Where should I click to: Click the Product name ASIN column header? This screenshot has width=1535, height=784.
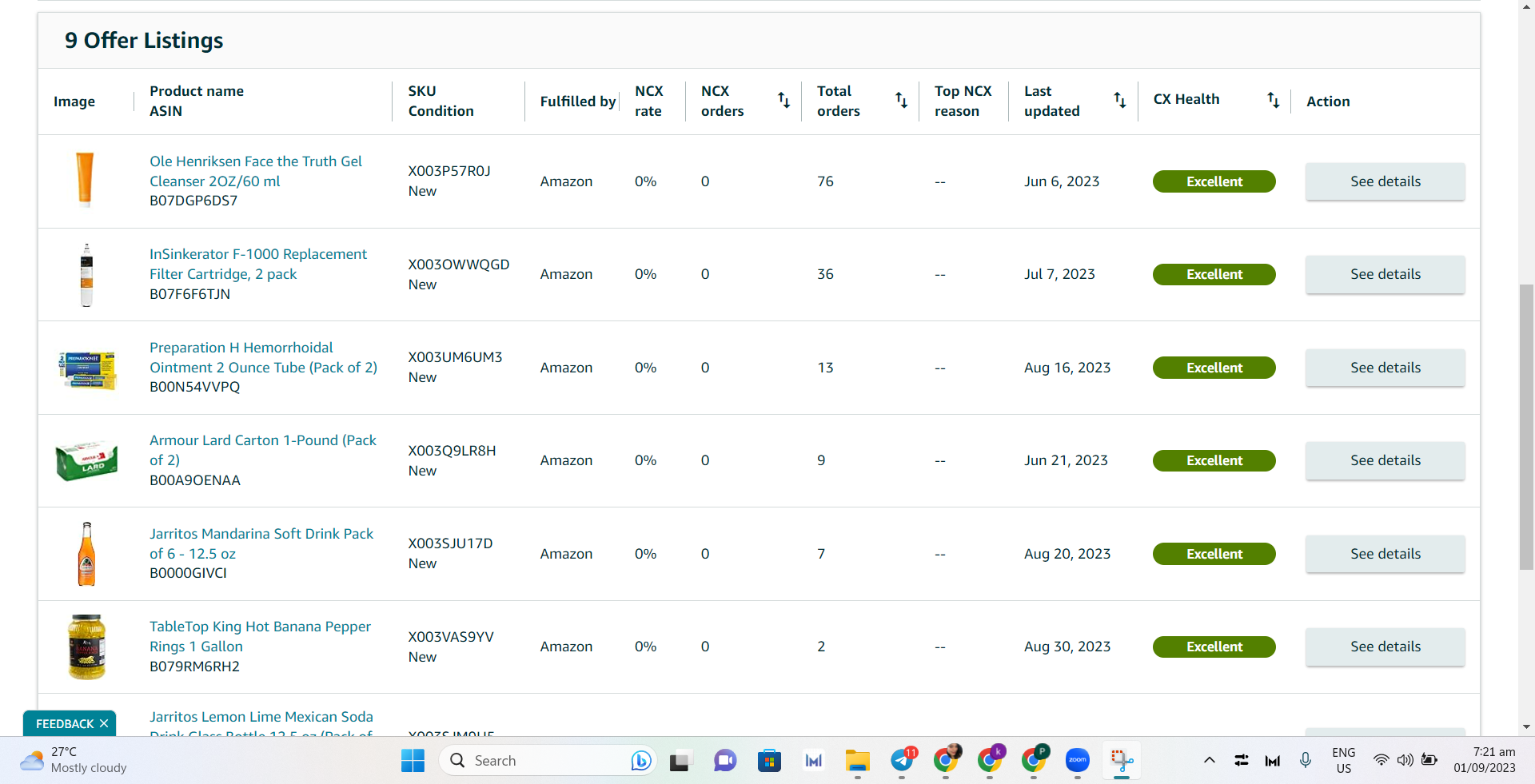point(197,101)
